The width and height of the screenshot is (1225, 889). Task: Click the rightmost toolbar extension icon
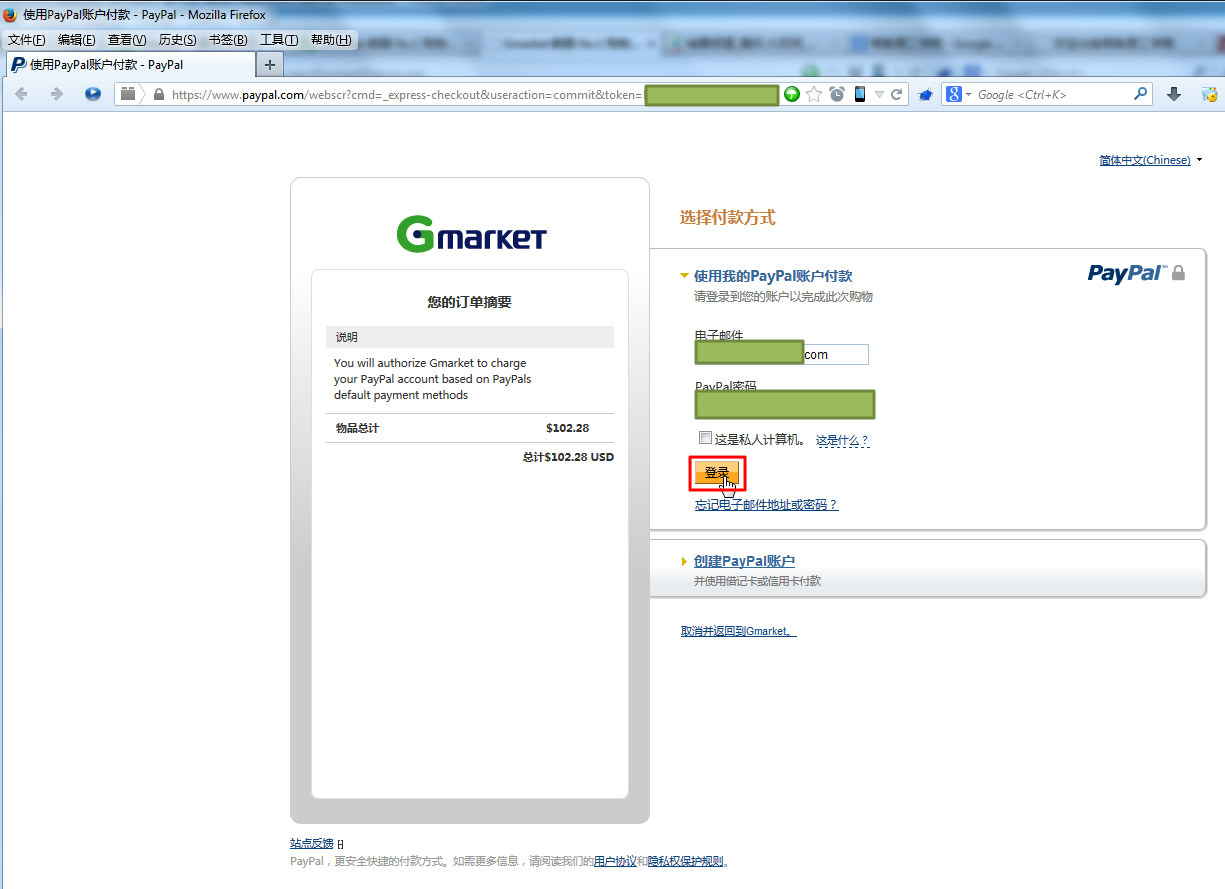coord(1209,94)
